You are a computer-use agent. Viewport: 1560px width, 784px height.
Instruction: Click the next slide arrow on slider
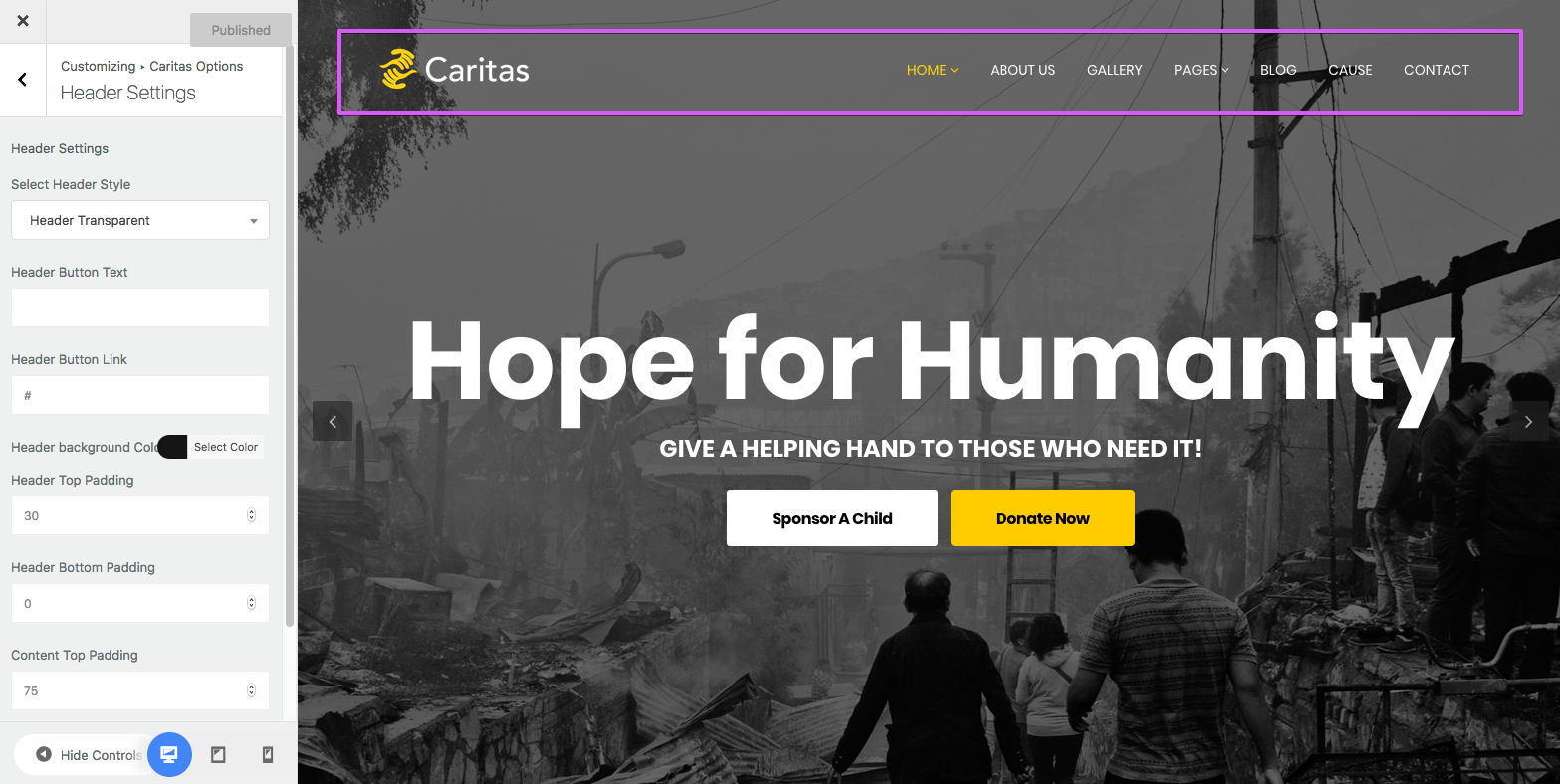point(1529,421)
